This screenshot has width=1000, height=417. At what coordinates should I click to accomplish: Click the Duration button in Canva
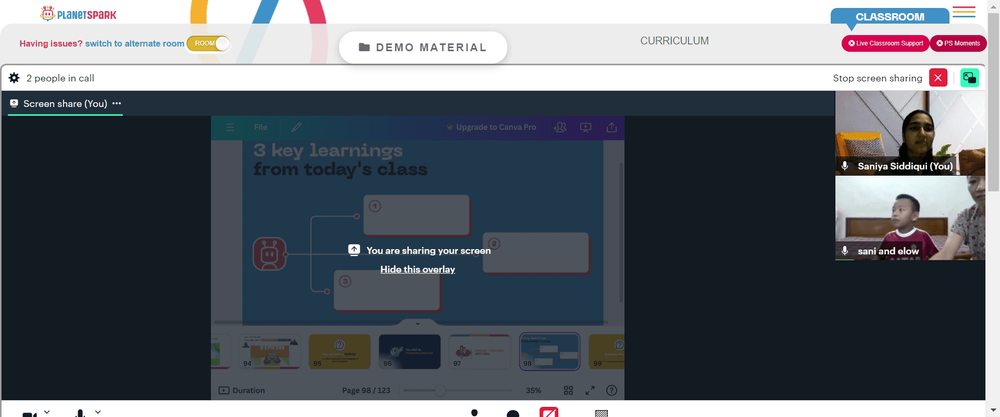click(x=242, y=390)
